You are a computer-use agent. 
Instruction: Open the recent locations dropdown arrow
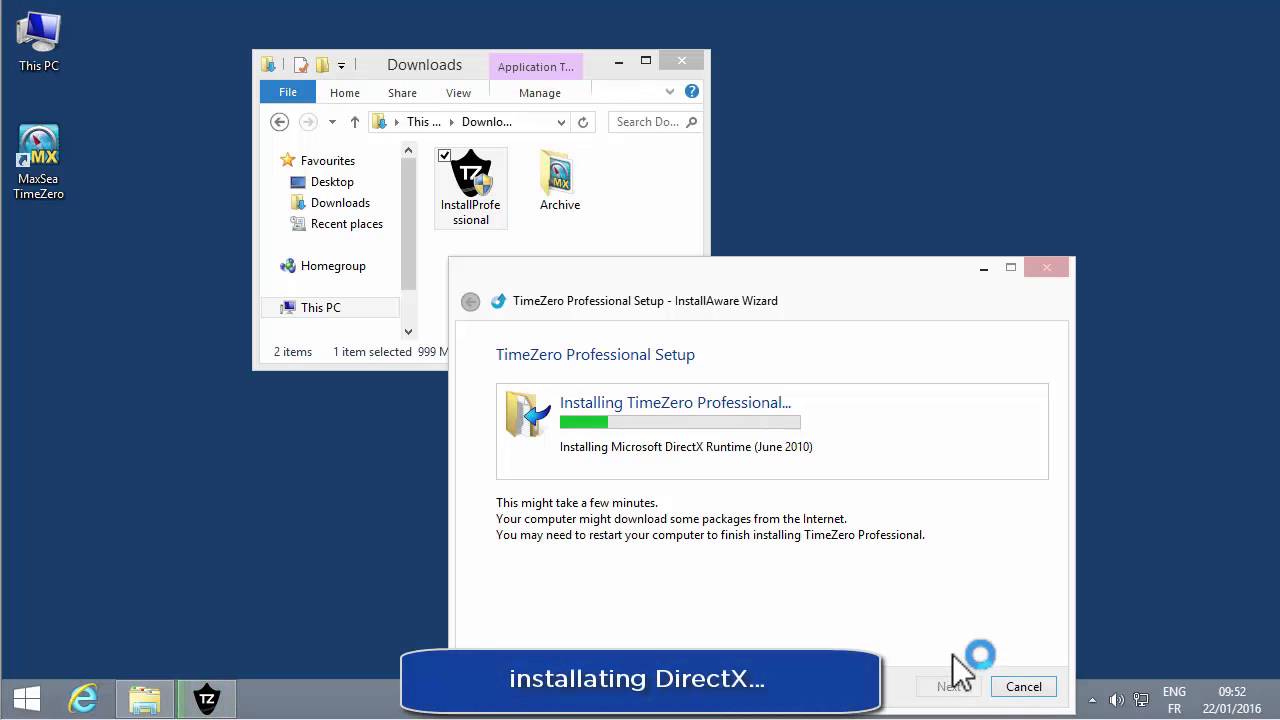tap(332, 122)
